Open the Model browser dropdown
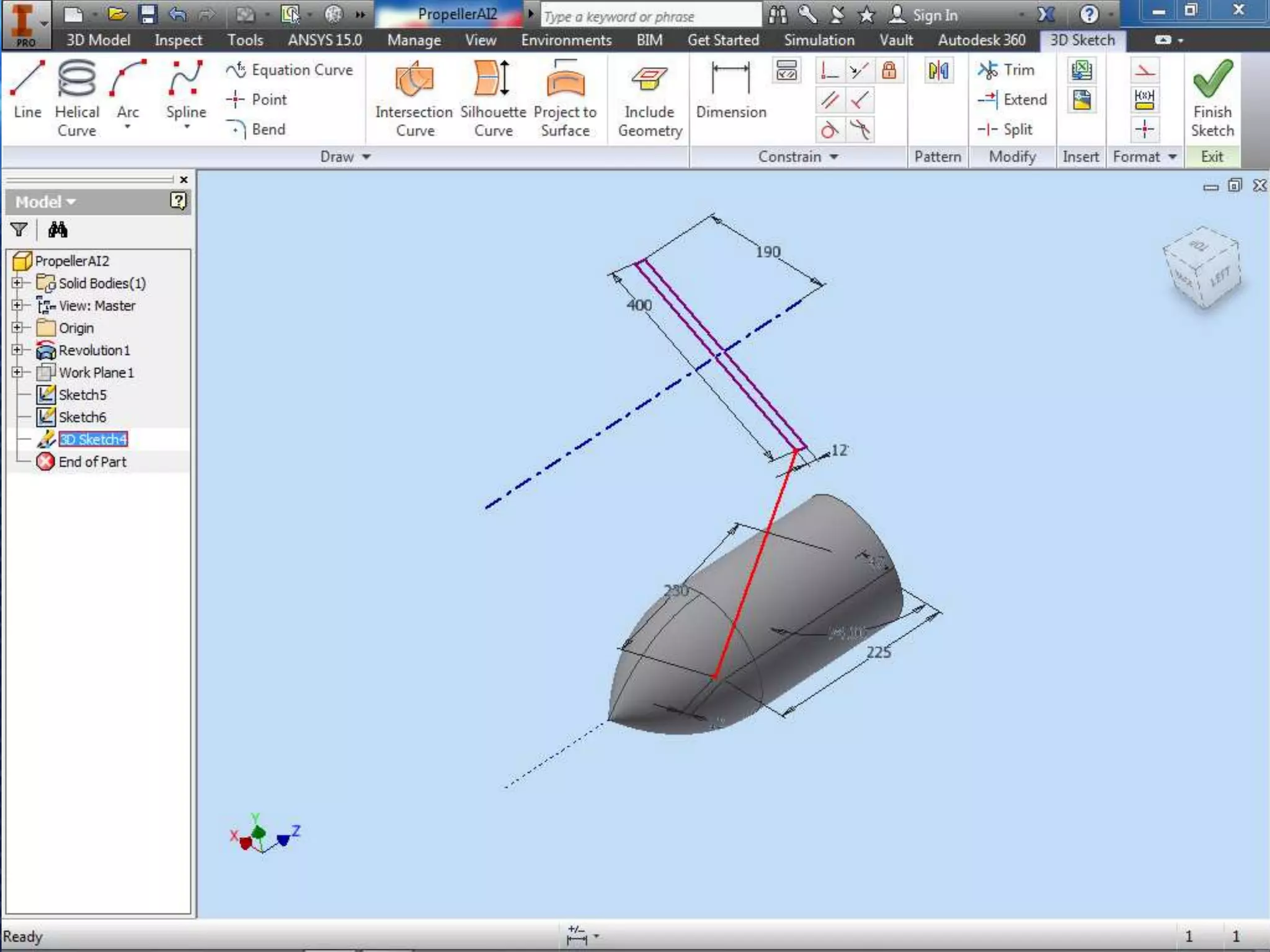The image size is (1270, 952). (x=46, y=202)
